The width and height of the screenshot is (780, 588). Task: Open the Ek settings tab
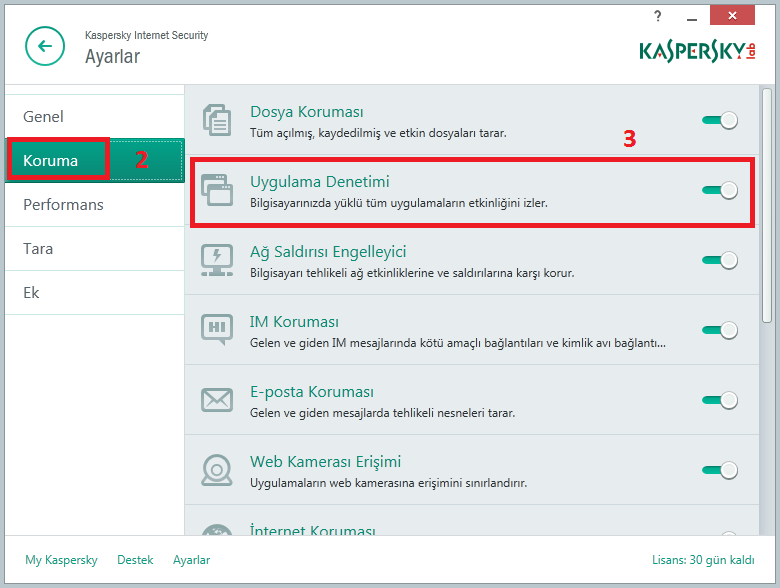click(95, 293)
